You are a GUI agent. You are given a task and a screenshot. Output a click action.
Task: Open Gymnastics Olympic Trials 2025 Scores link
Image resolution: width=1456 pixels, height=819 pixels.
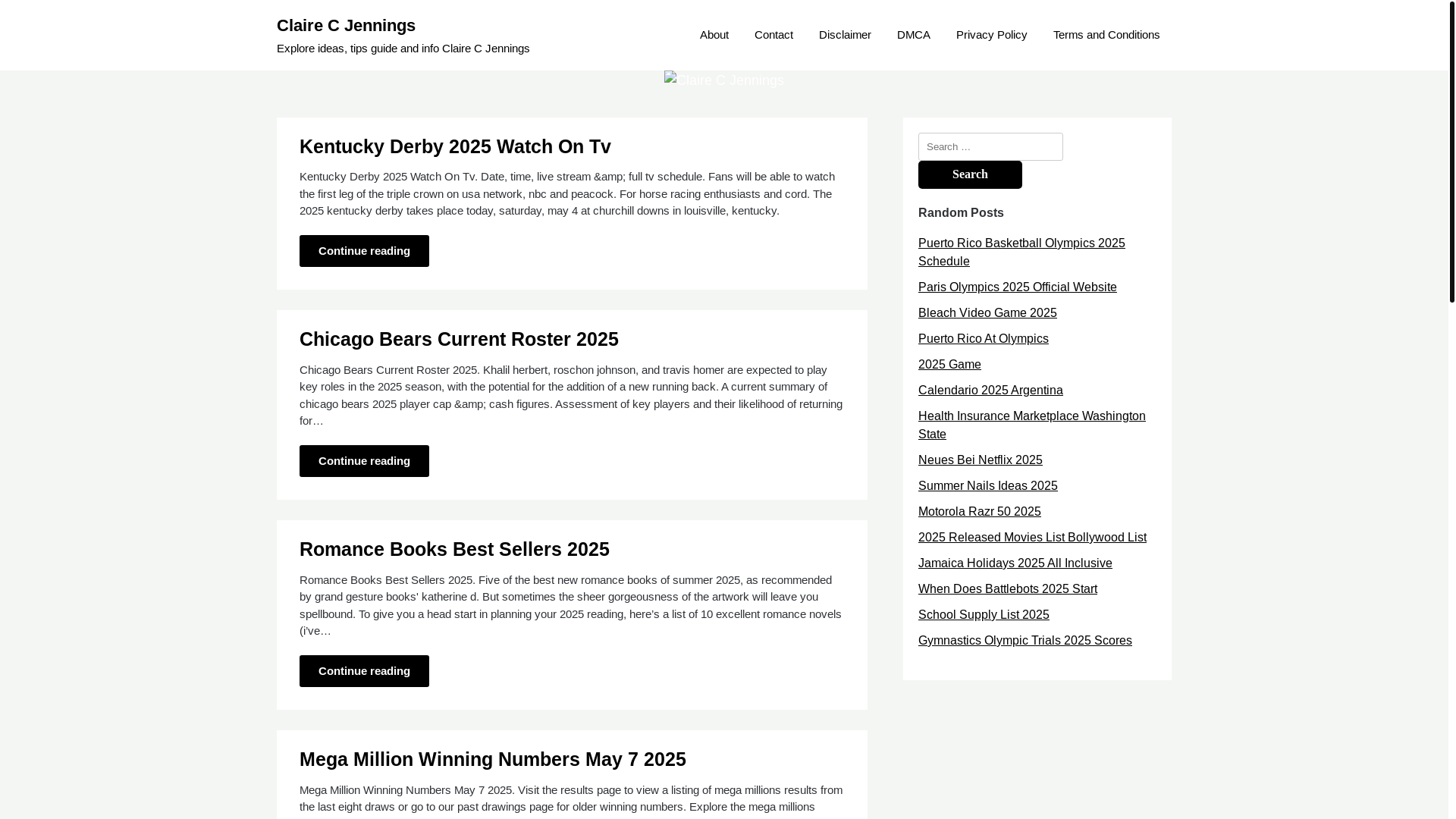point(1025,640)
